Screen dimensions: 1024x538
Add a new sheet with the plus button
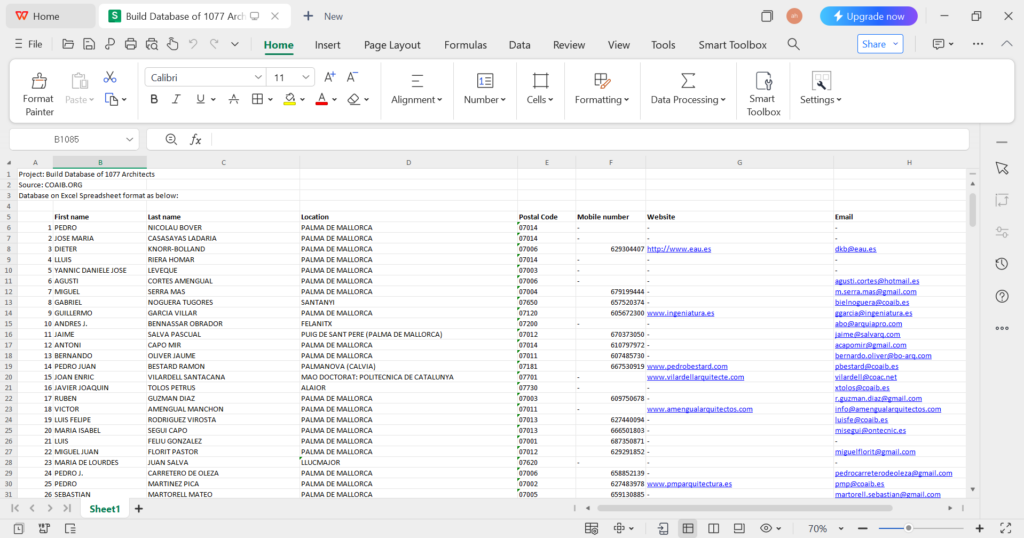(138, 509)
